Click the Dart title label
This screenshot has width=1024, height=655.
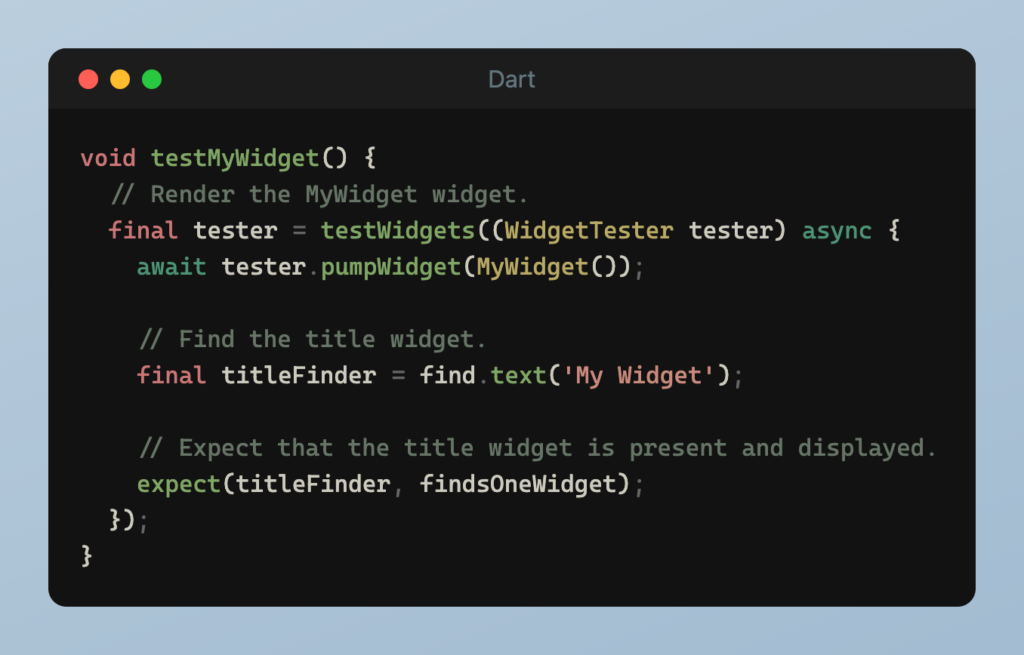511,79
